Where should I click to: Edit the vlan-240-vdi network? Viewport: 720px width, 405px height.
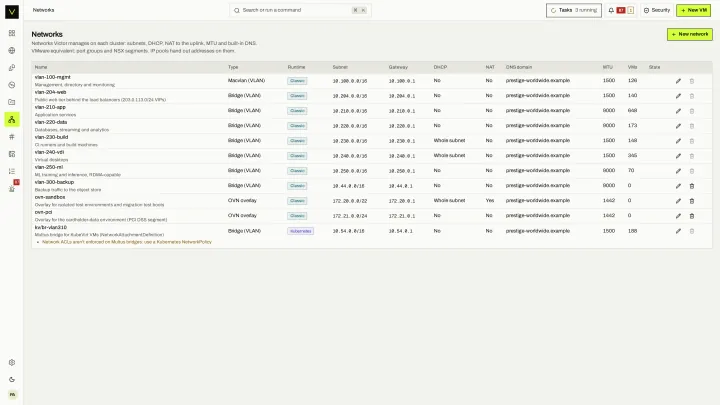pyautogui.click(x=678, y=156)
